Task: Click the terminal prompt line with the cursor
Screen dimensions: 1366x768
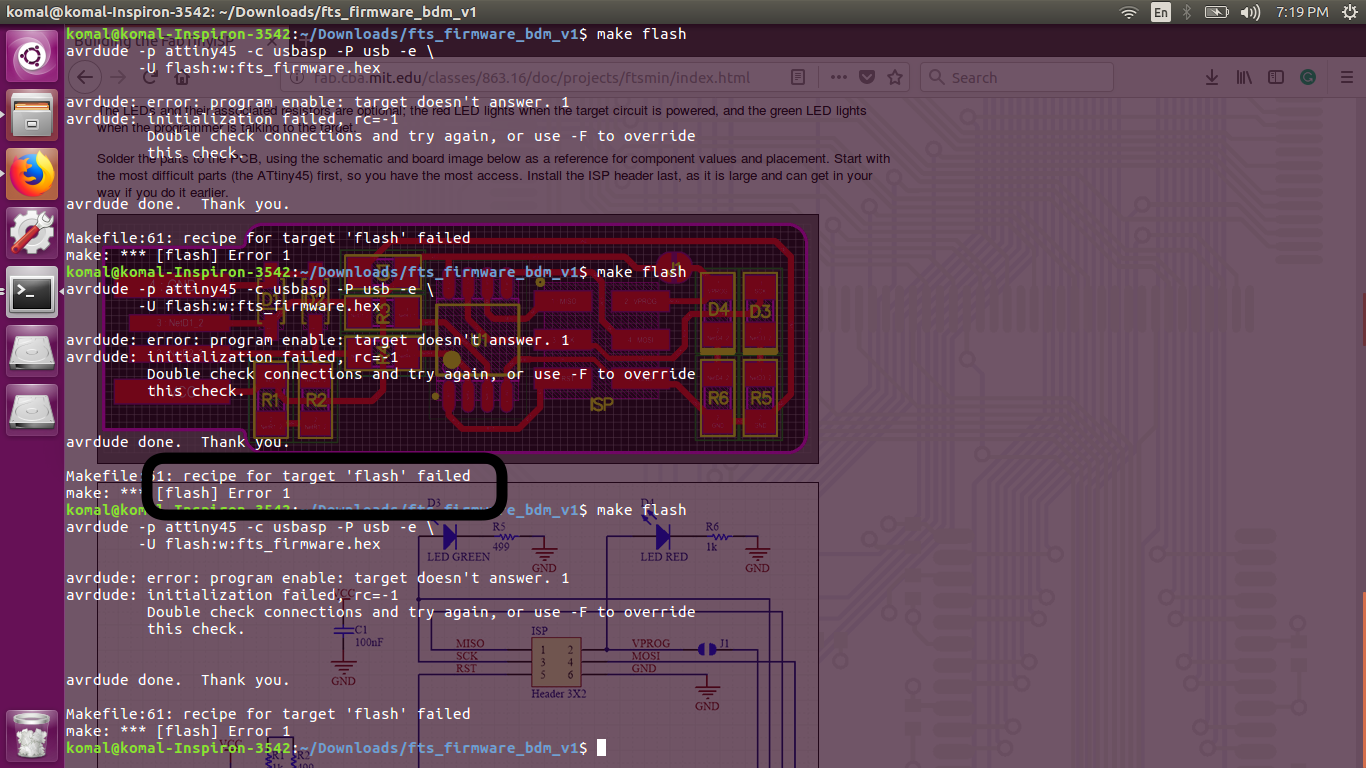Action: tap(335, 748)
